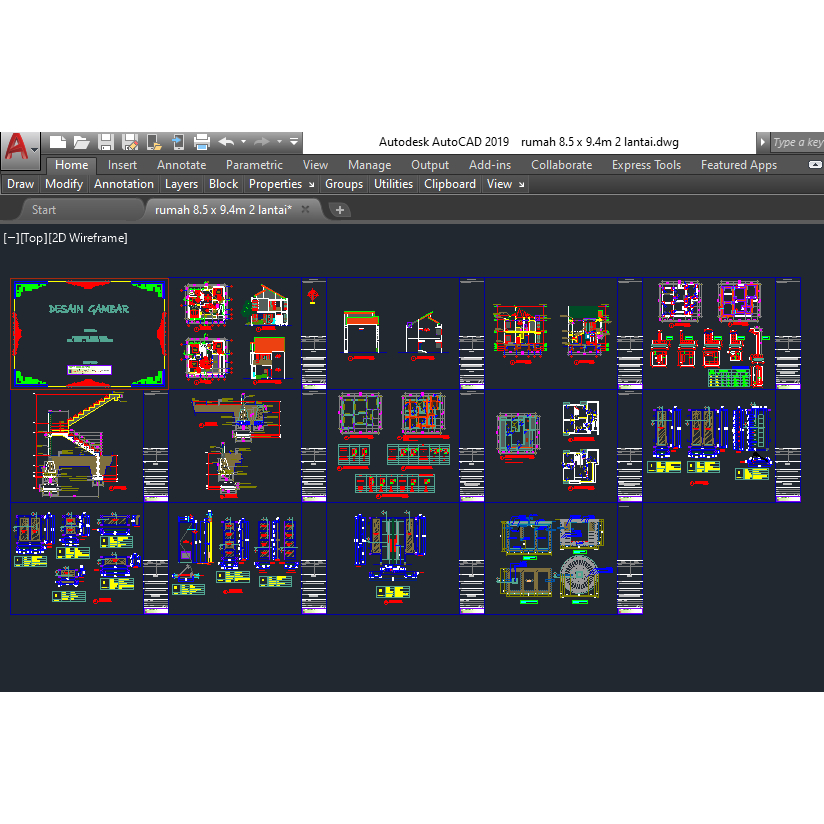Viewport: 824px width, 824px height.
Task: Open View panel dialog launcher arrow
Action: 521,185
